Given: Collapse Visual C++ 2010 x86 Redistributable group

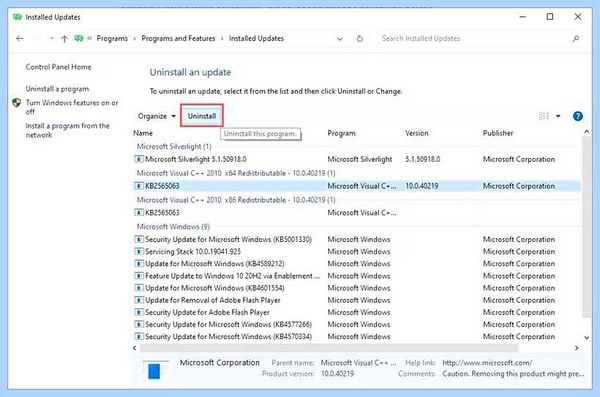Looking at the screenshot, I should pyautogui.click(x=236, y=200).
